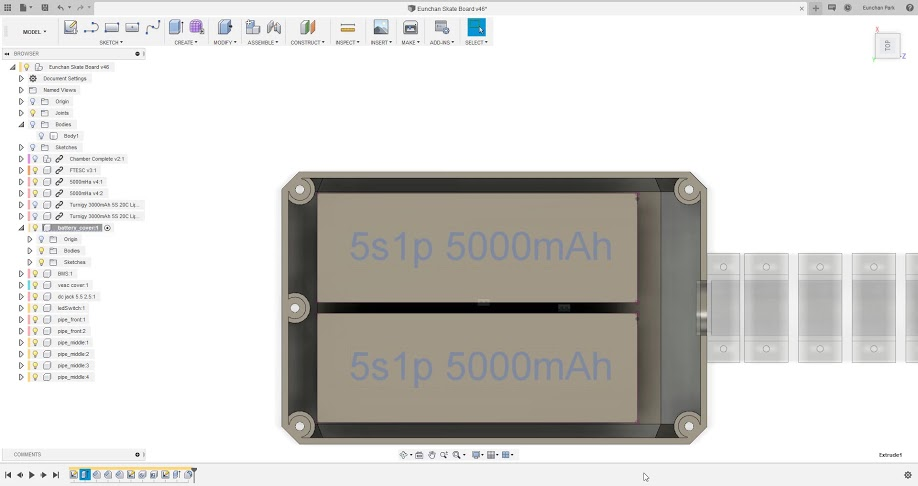Expand the Named Views node
Viewport: 918px width, 486px height.
[21, 90]
